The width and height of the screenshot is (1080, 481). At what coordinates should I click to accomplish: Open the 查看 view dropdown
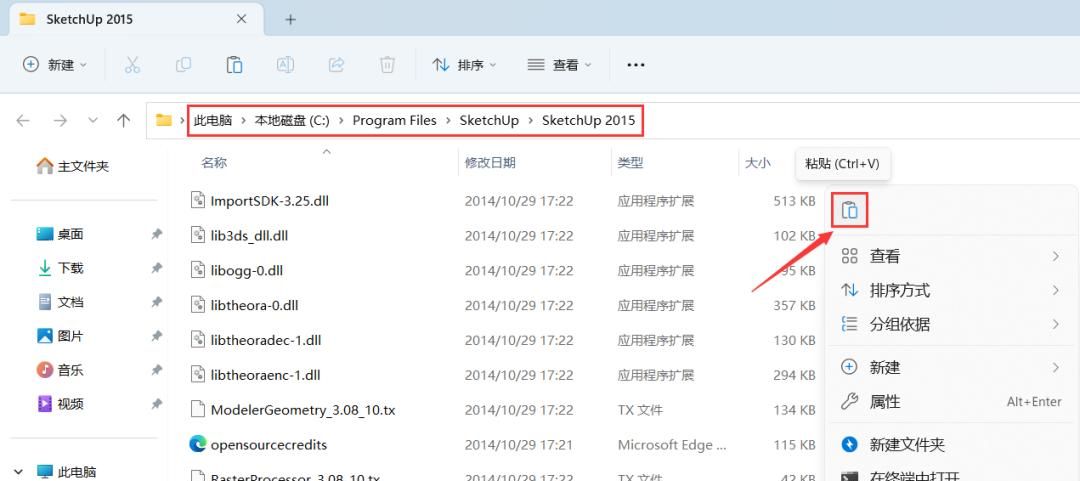coord(559,65)
